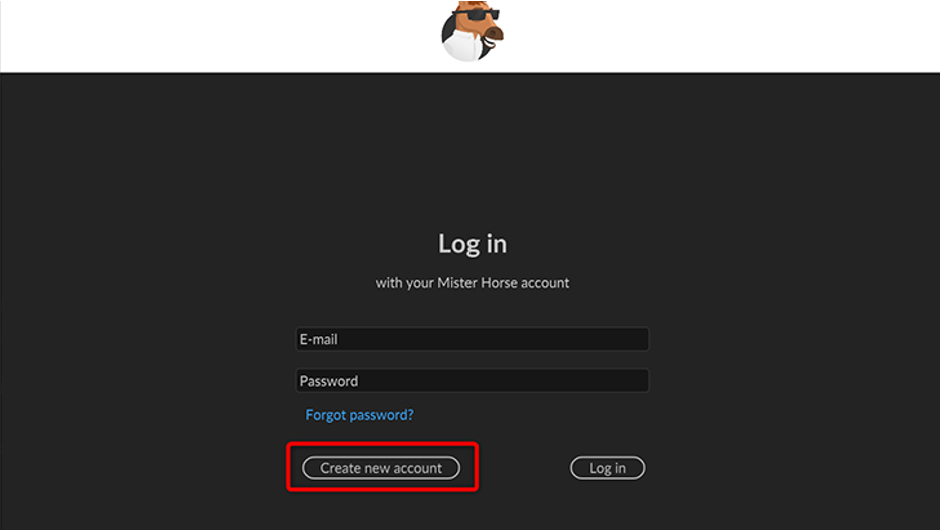This screenshot has width=940, height=530.
Task: Click the Create new account button
Action: coord(381,468)
